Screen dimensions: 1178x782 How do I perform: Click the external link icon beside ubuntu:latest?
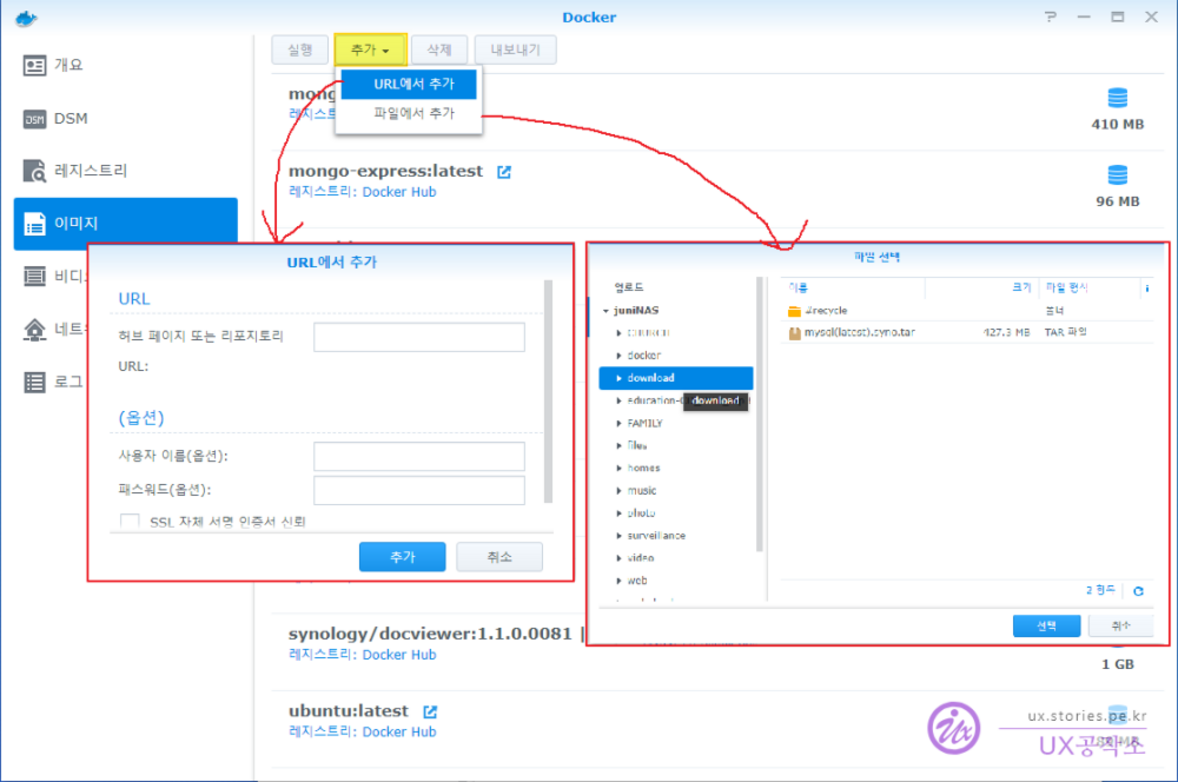pos(430,711)
